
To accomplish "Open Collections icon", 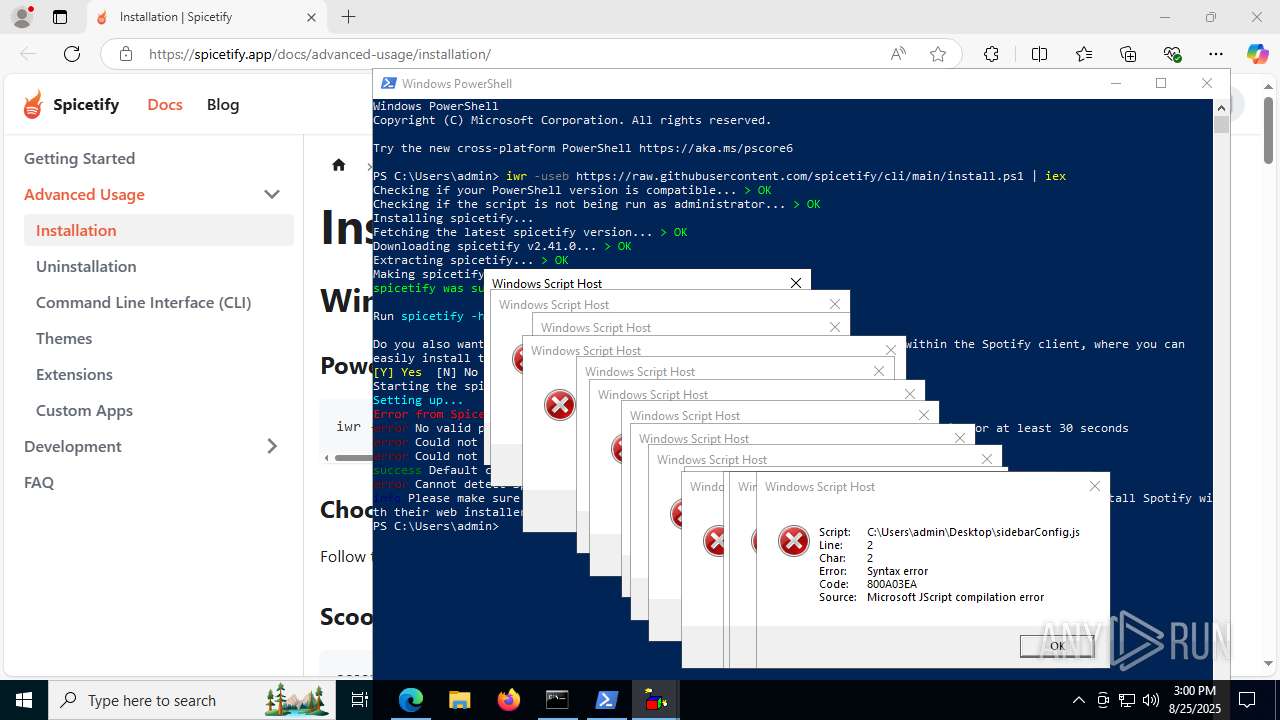I will [x=1128, y=54].
